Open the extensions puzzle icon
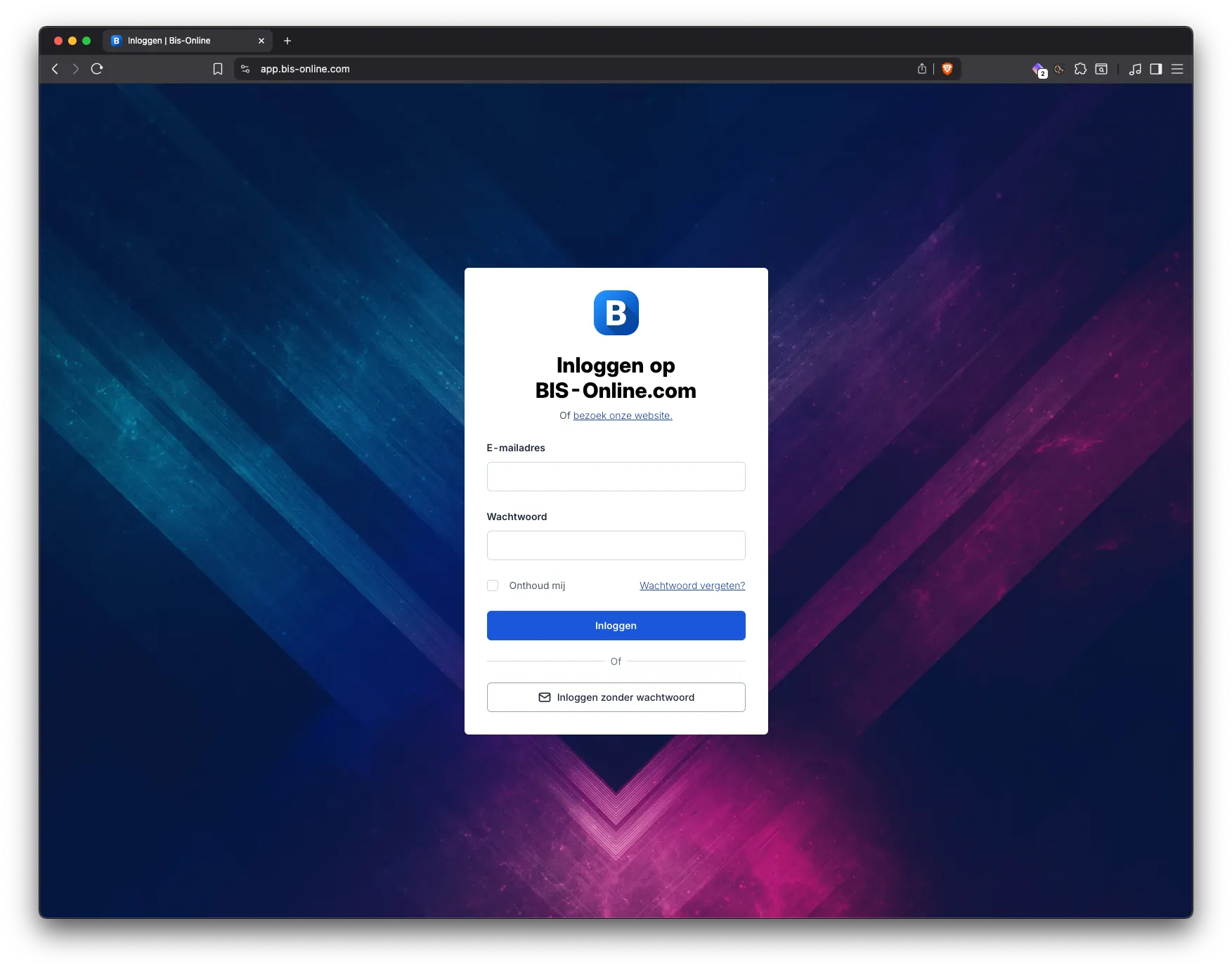Image resolution: width=1232 pixels, height=970 pixels. 1080,69
